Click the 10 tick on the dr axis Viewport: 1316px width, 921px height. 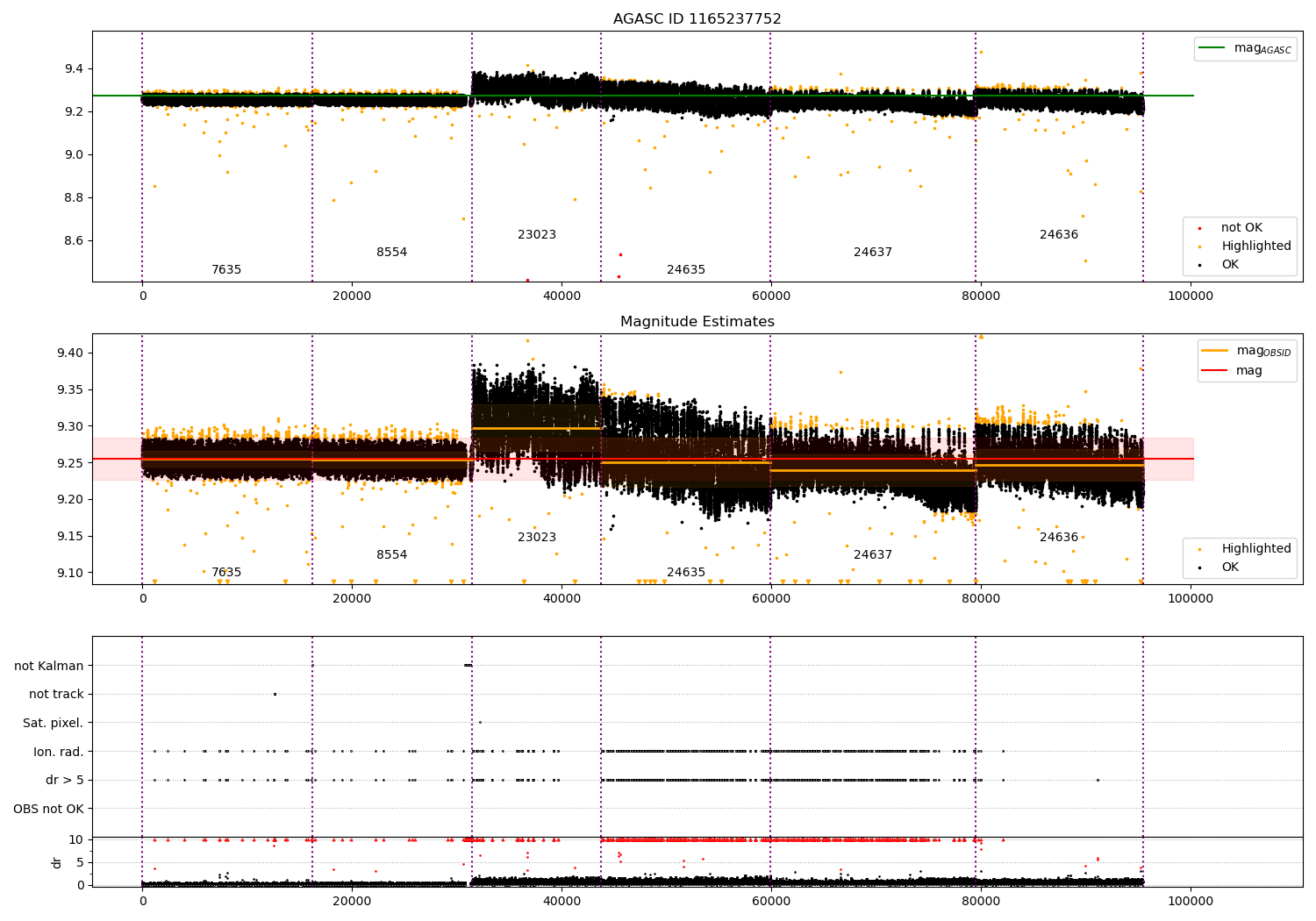click(76, 839)
